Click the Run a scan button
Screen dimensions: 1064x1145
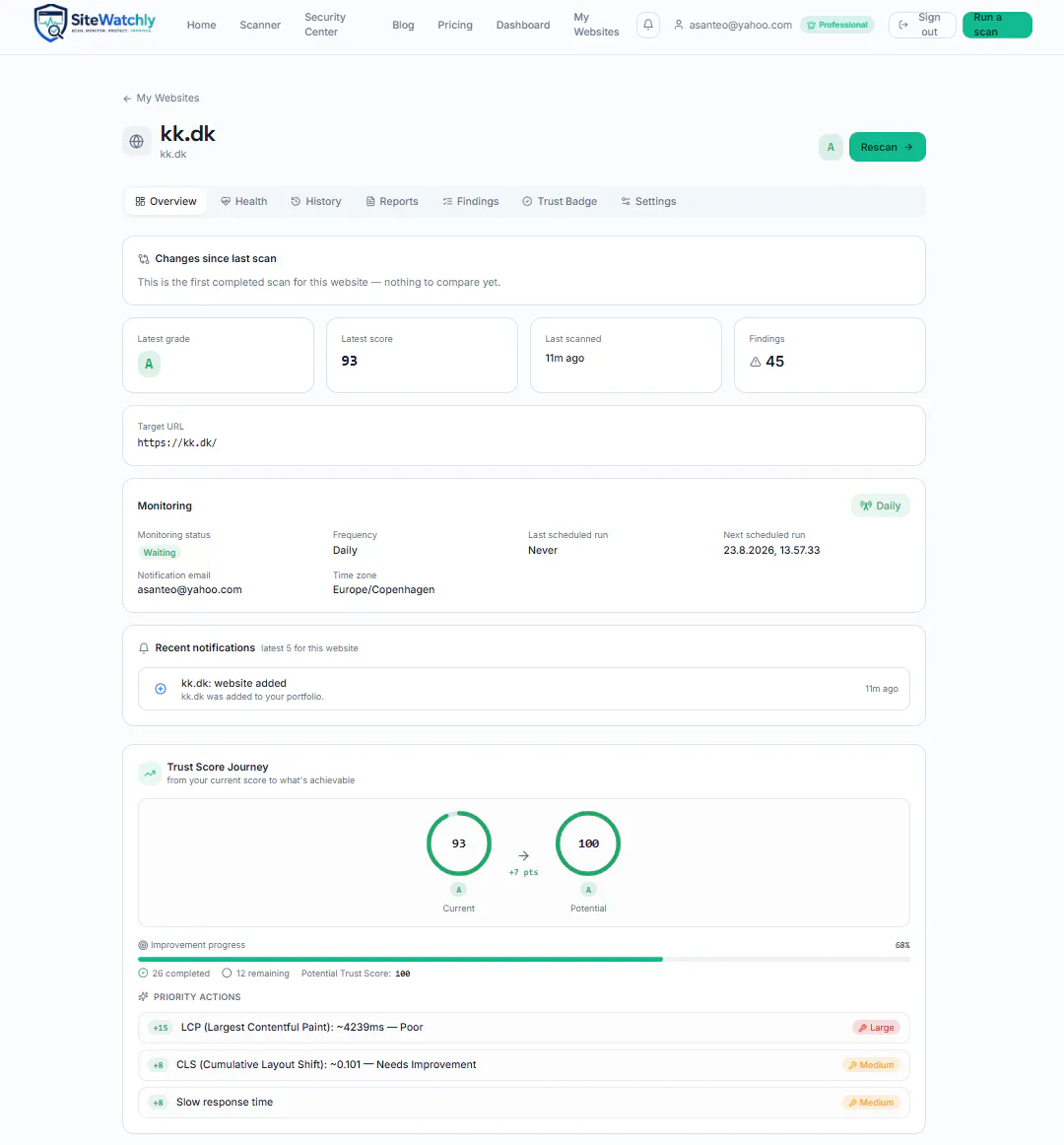tap(997, 25)
